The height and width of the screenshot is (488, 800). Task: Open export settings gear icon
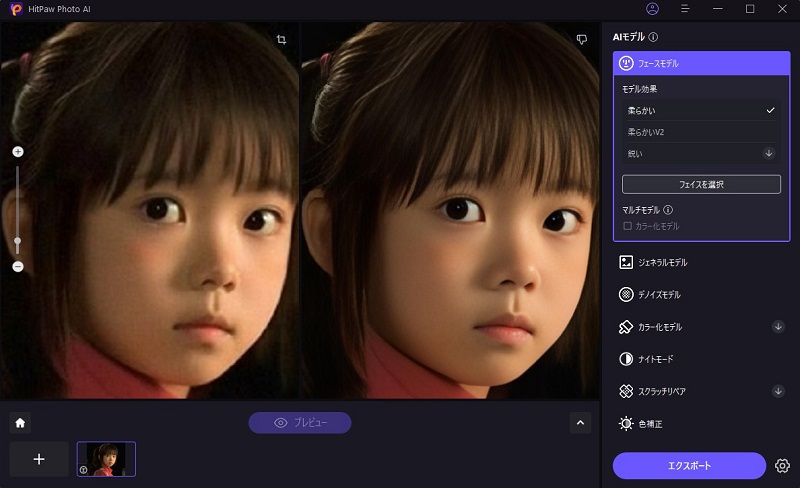click(x=782, y=466)
